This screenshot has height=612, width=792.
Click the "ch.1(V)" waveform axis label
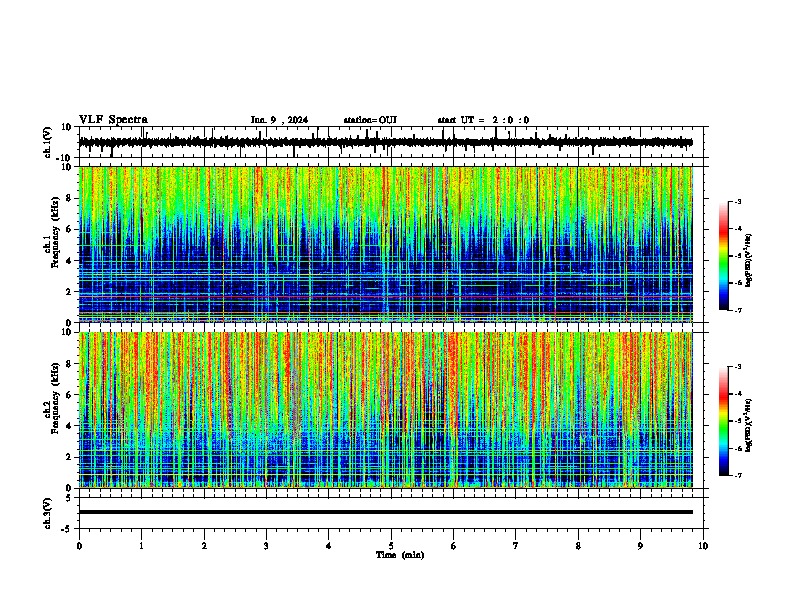click(48, 142)
